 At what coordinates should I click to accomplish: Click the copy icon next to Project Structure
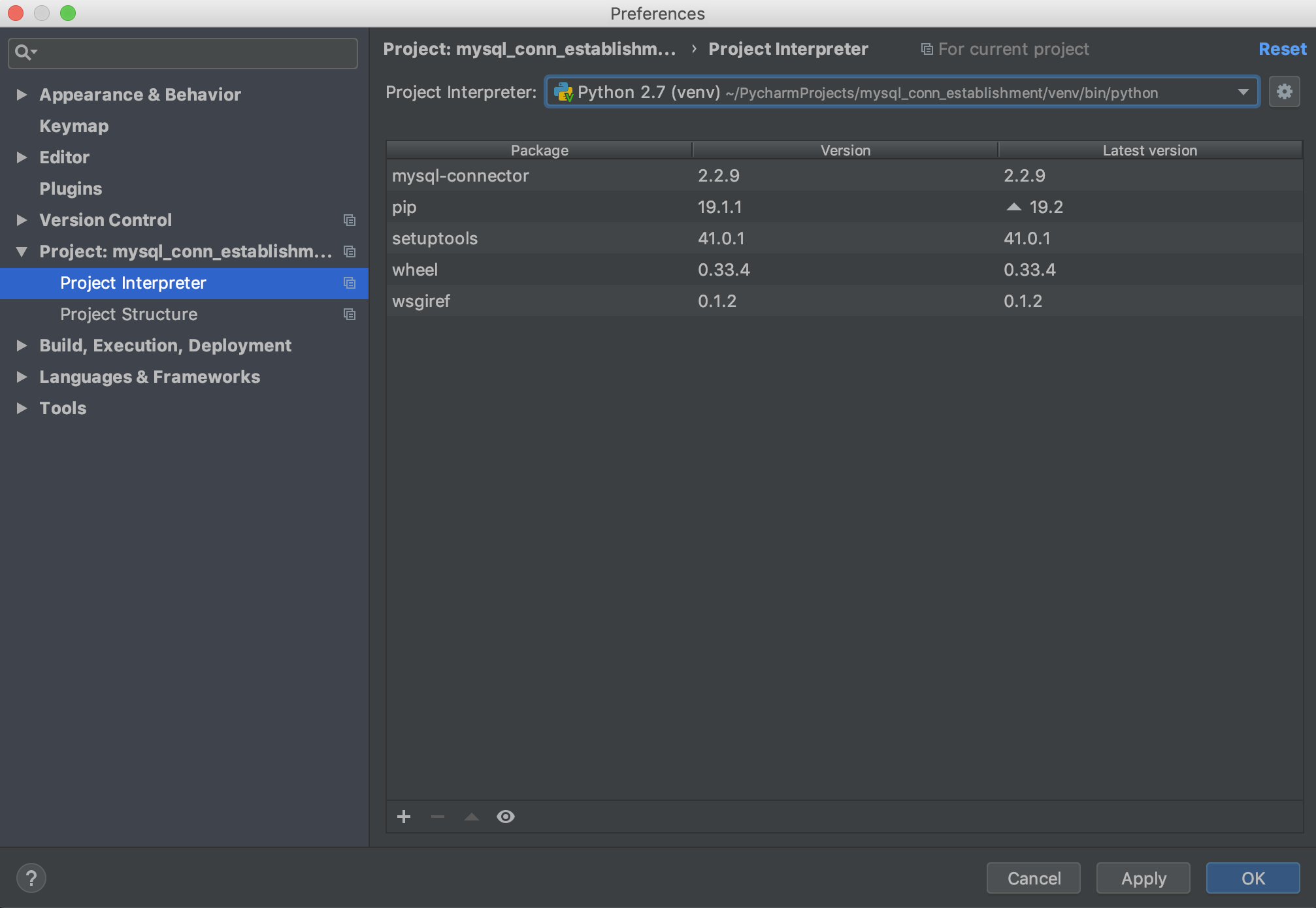(350, 314)
